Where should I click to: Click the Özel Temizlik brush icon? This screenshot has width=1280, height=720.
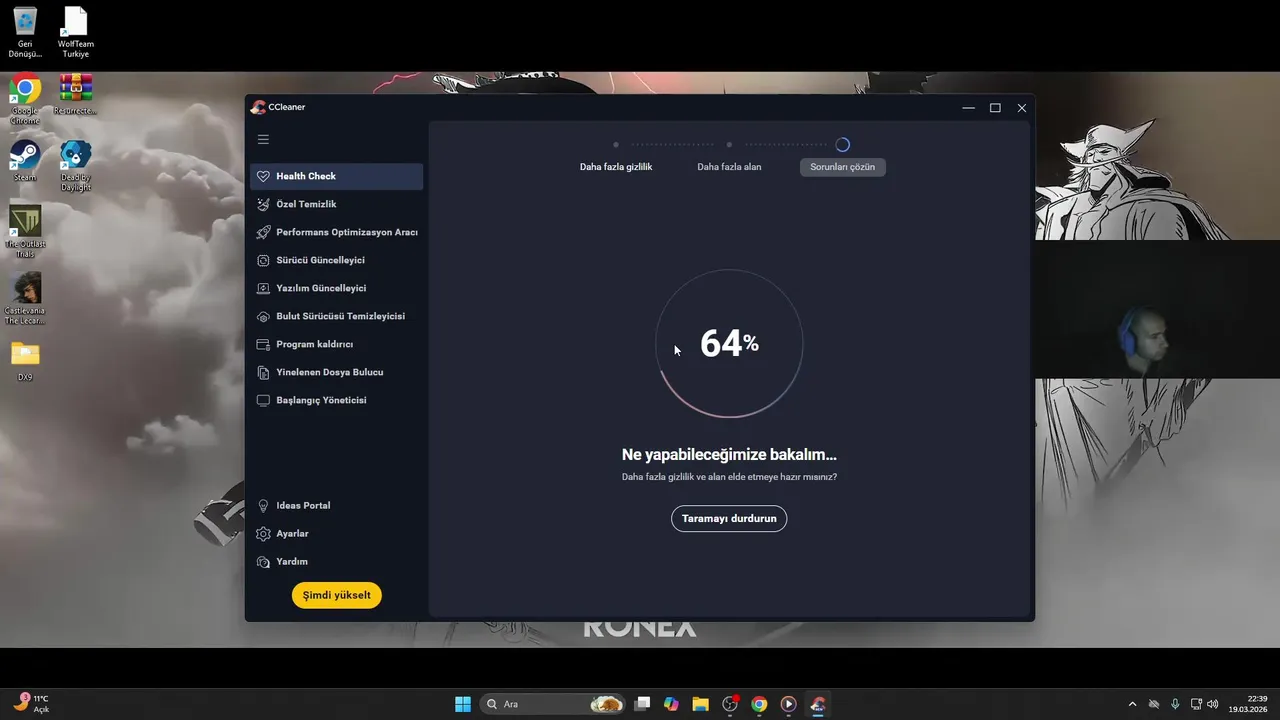tap(263, 204)
